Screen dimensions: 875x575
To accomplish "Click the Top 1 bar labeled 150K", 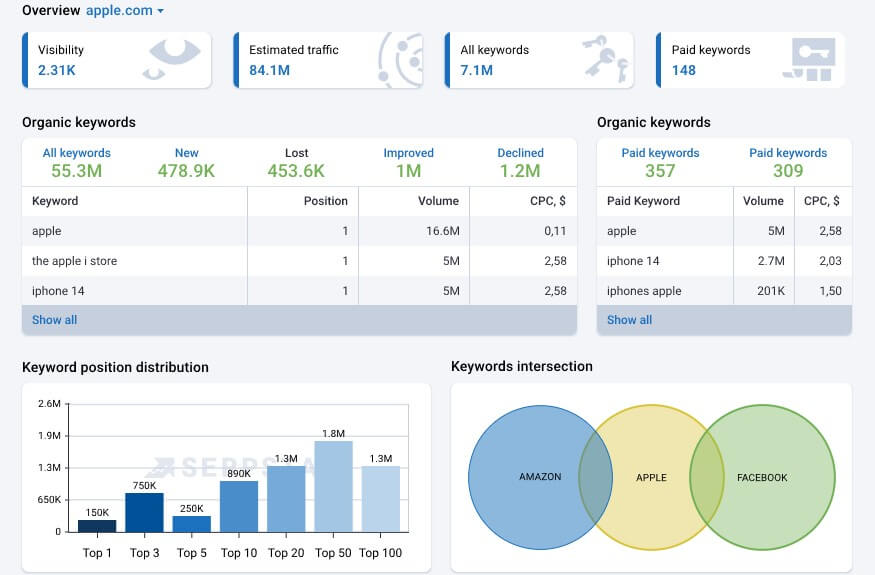I will pos(97,526).
